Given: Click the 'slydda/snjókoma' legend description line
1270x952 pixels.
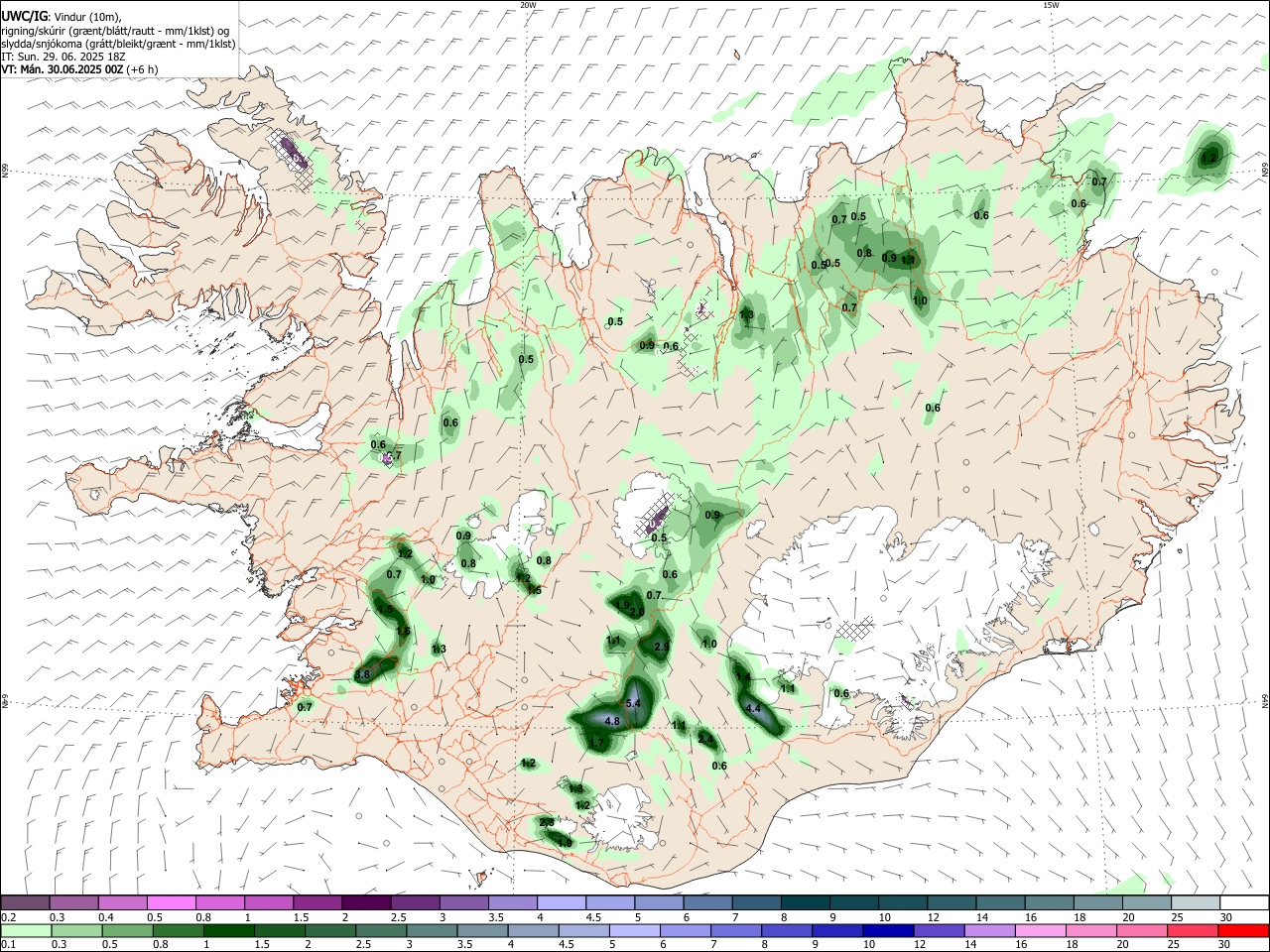Looking at the screenshot, I should pos(118,44).
